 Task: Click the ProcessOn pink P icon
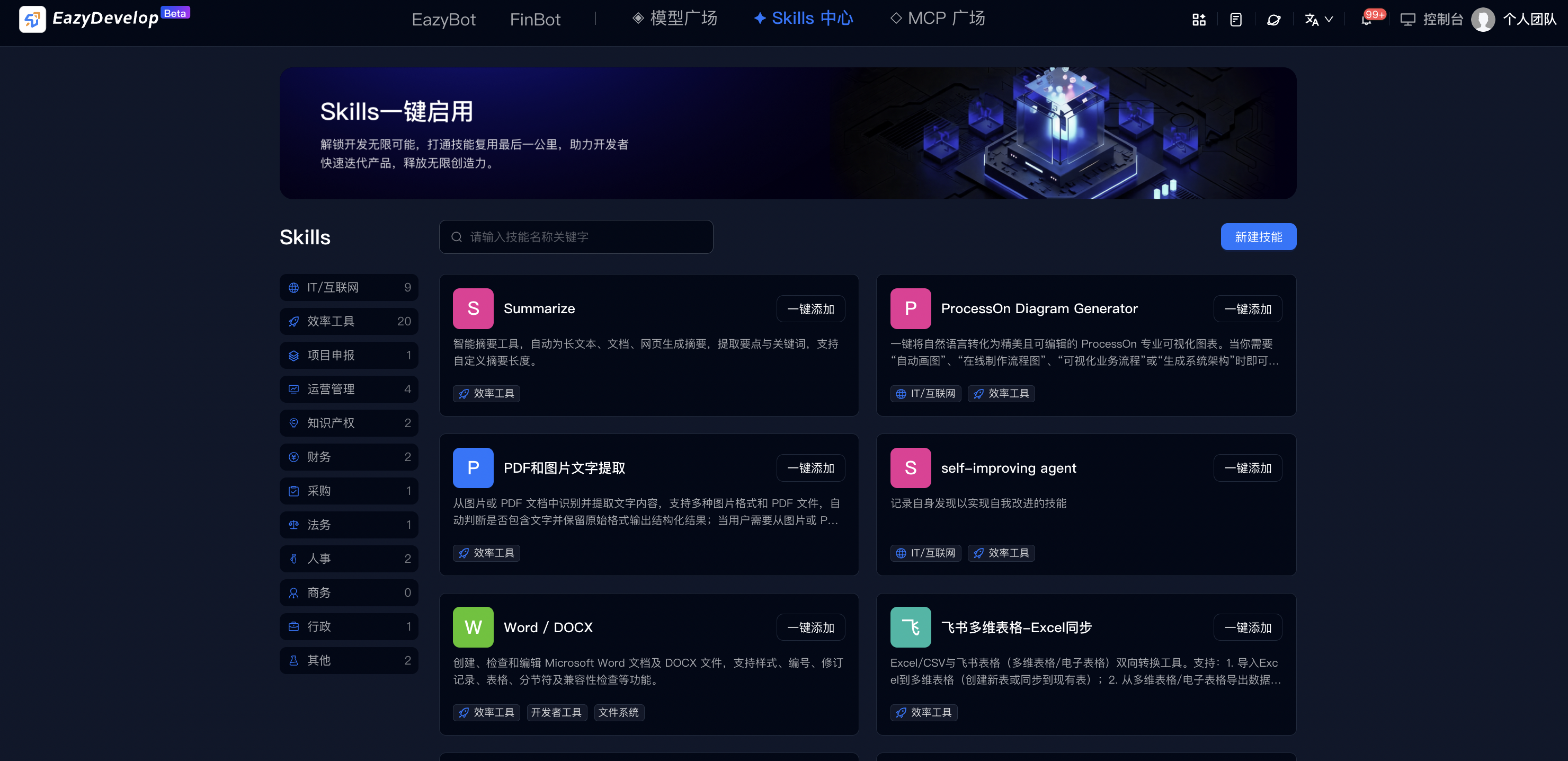(911, 308)
